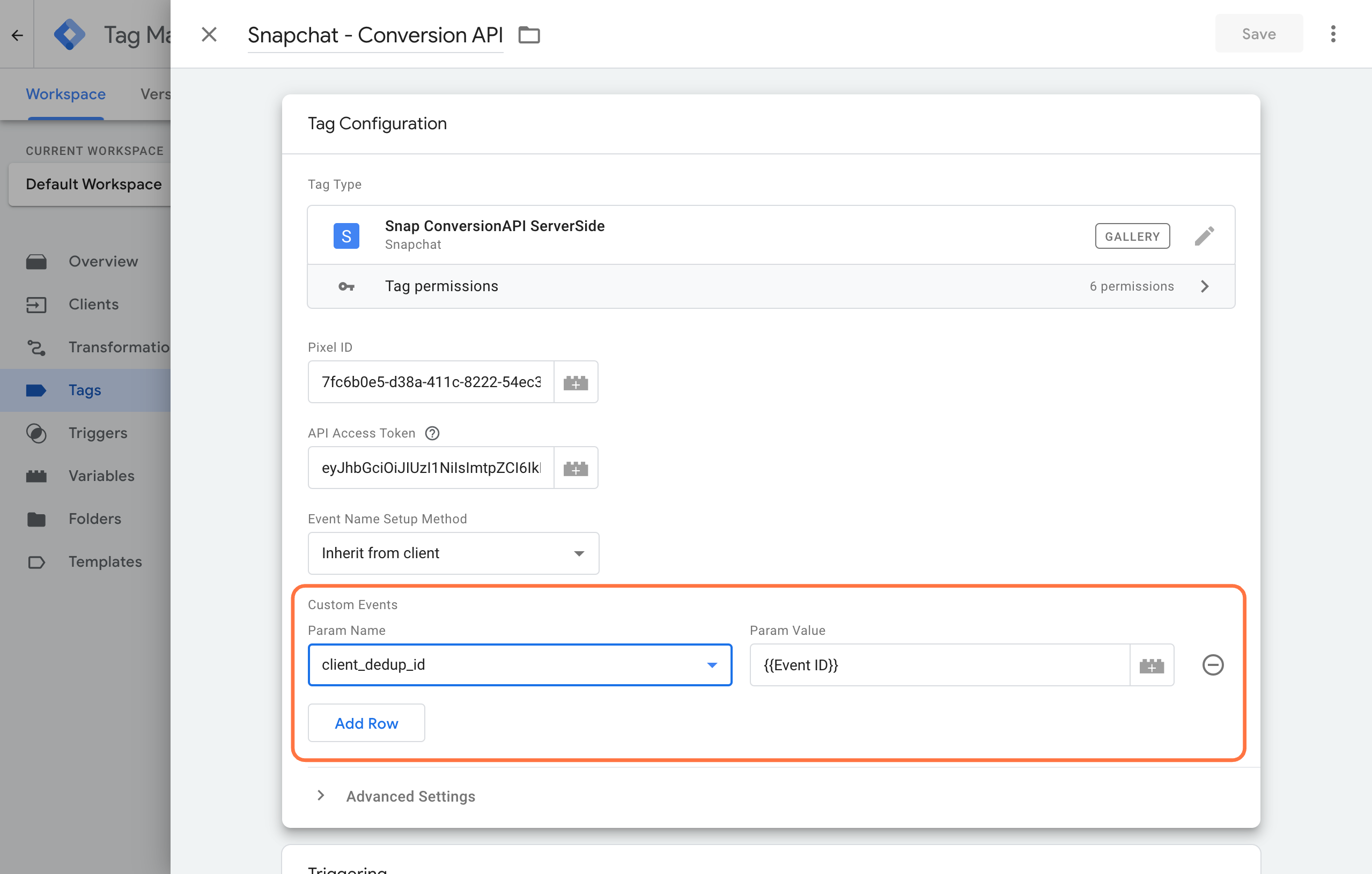Open Tags in sidebar
The width and height of the screenshot is (1372, 874).
coord(85,390)
